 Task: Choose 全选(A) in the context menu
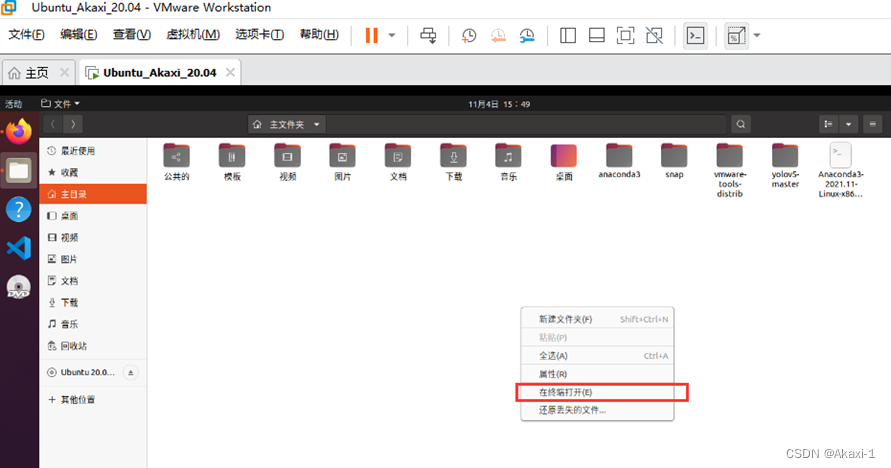click(x=597, y=356)
